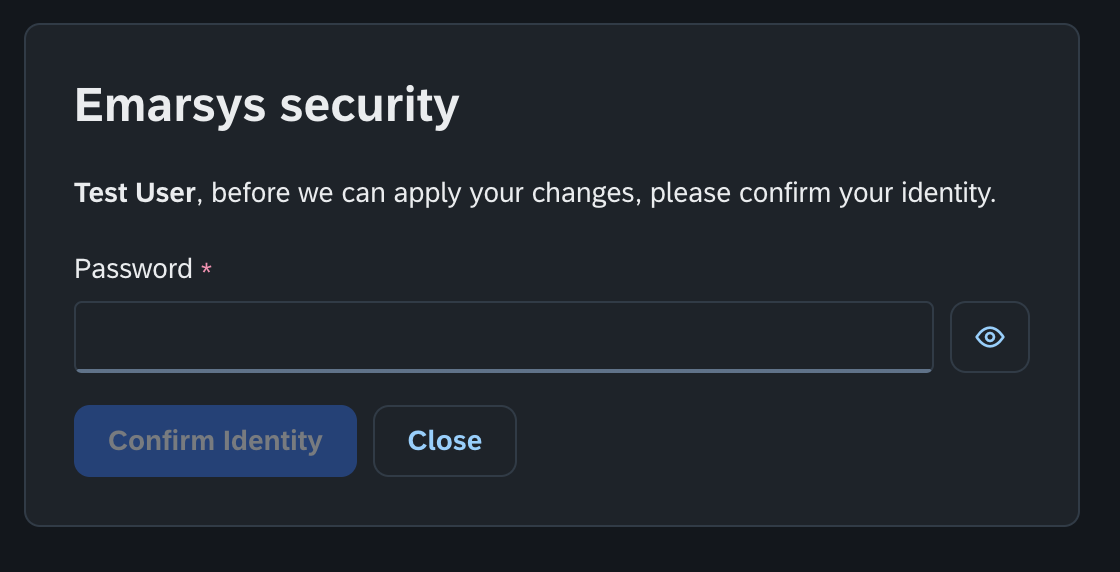This screenshot has width=1120, height=572.
Task: Click the word Emarsys in dialog header
Action: tap(170, 105)
